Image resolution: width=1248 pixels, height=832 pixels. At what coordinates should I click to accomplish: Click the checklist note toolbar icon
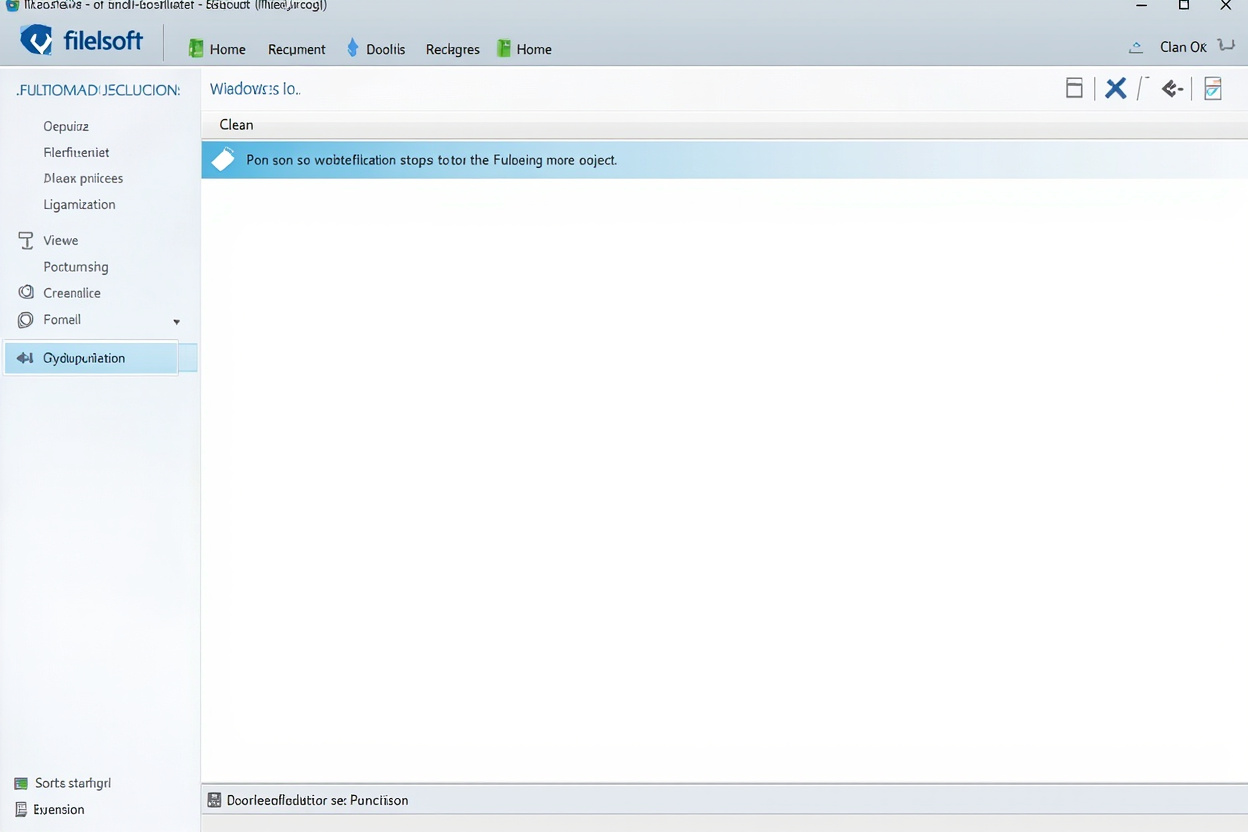point(1213,88)
